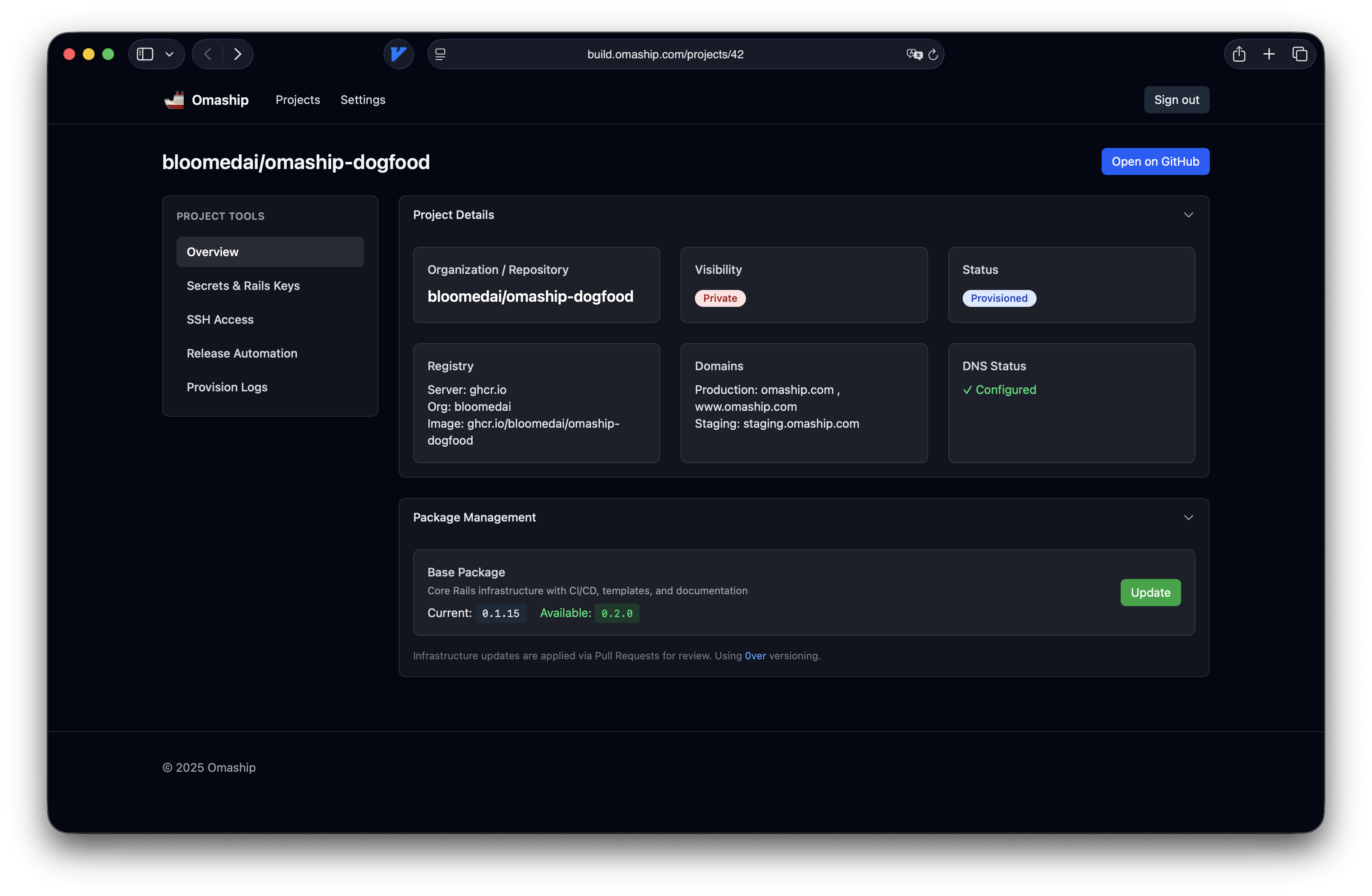Viewport: 1372px width, 896px height.
Task: Select Provision Logs in Project Tools
Action: (226, 387)
